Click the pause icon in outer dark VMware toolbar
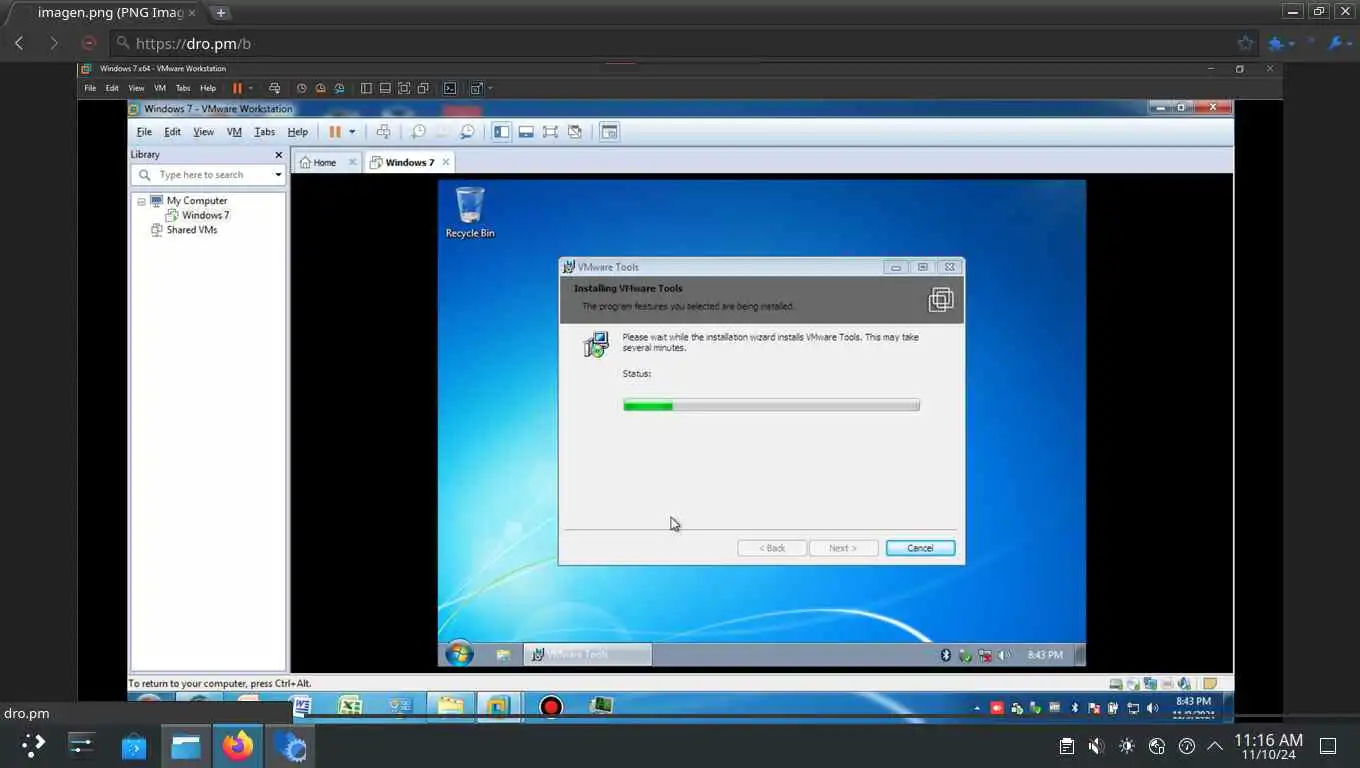Image resolution: width=1360 pixels, height=768 pixels. [x=237, y=88]
